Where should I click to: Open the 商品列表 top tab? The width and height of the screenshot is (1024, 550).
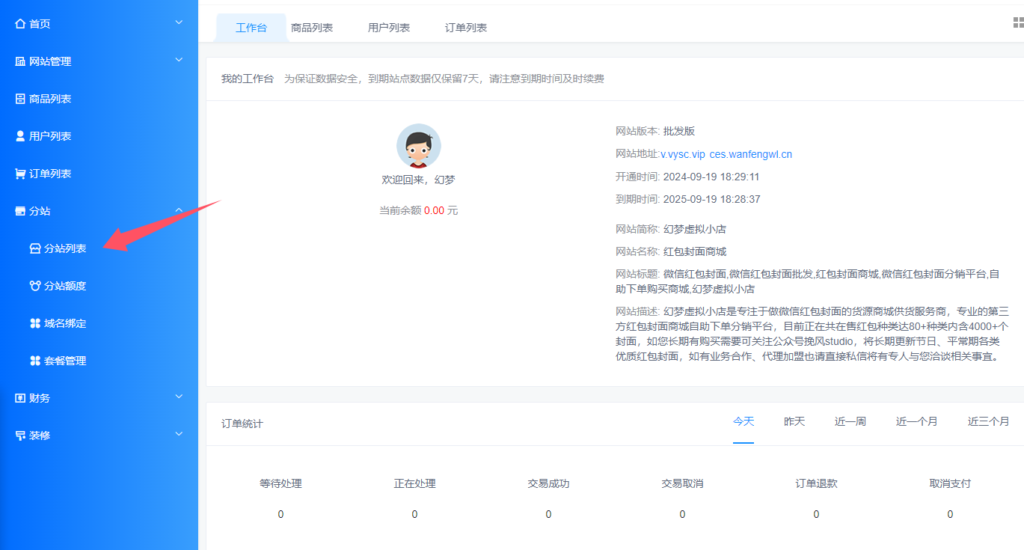[x=312, y=27]
